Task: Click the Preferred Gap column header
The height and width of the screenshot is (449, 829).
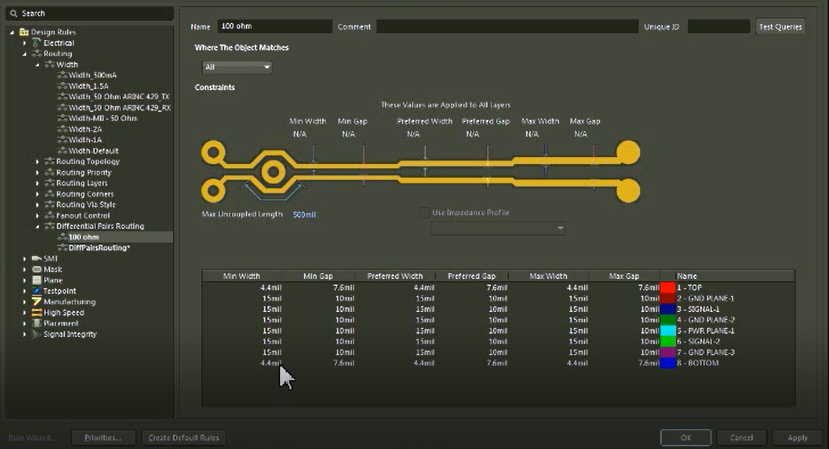Action: click(472, 276)
